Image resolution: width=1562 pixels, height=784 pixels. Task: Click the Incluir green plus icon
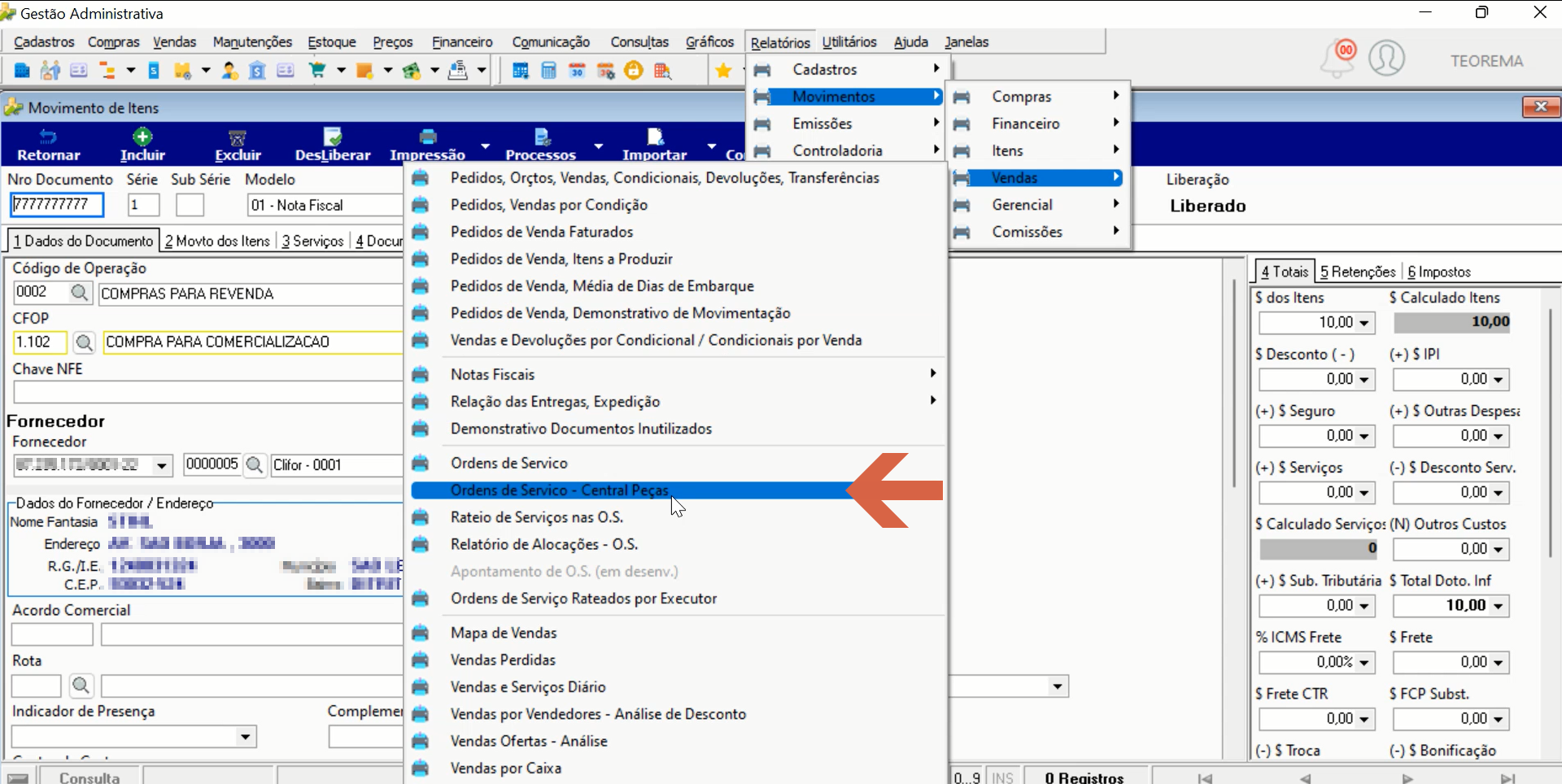point(142,137)
